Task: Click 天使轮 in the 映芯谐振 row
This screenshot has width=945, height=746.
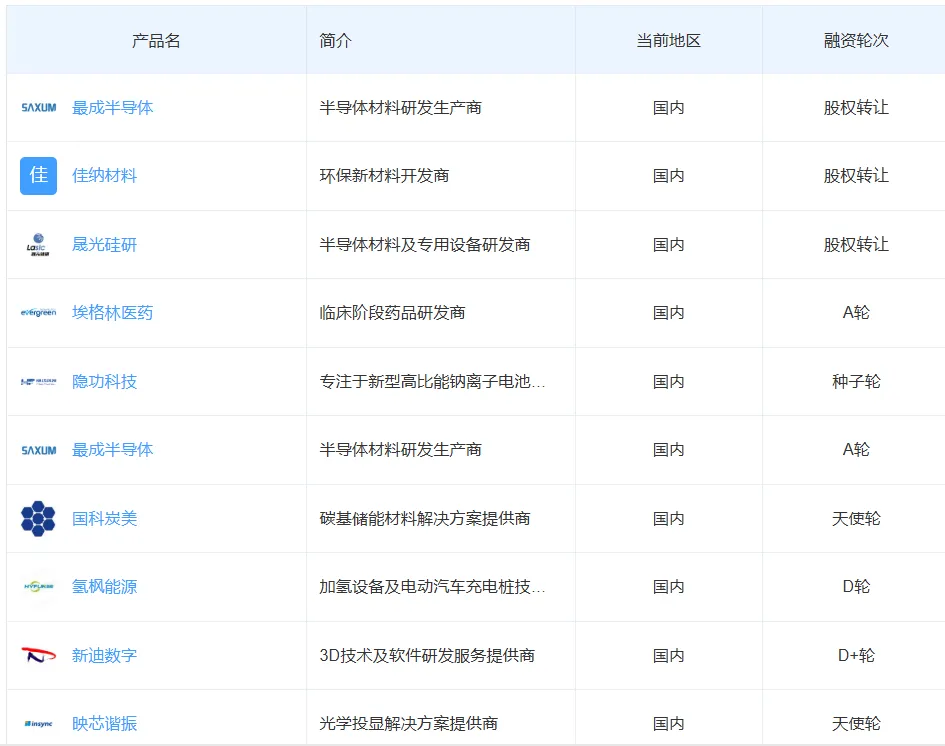Action: (856, 723)
